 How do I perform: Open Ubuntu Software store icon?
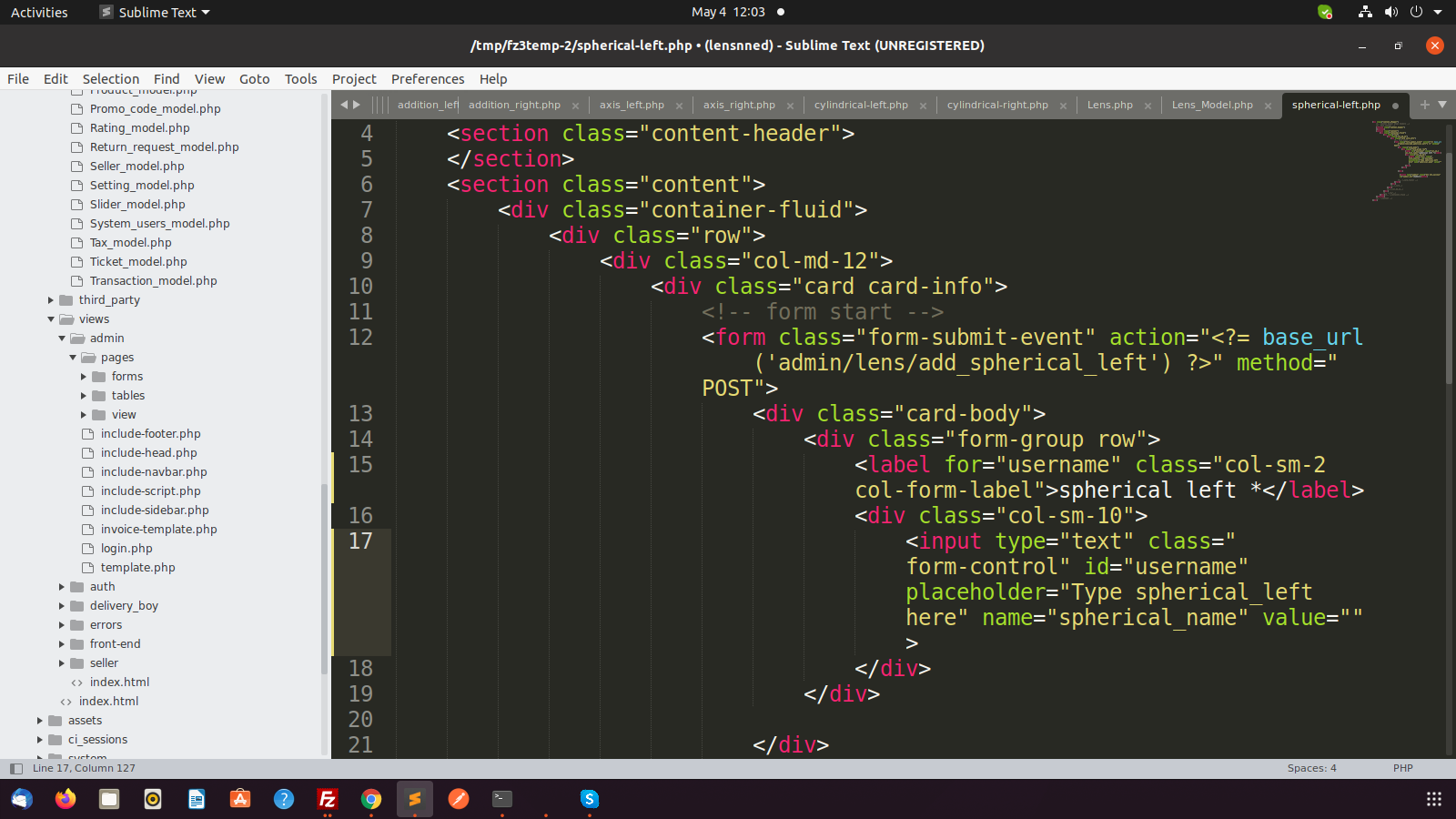click(x=240, y=799)
